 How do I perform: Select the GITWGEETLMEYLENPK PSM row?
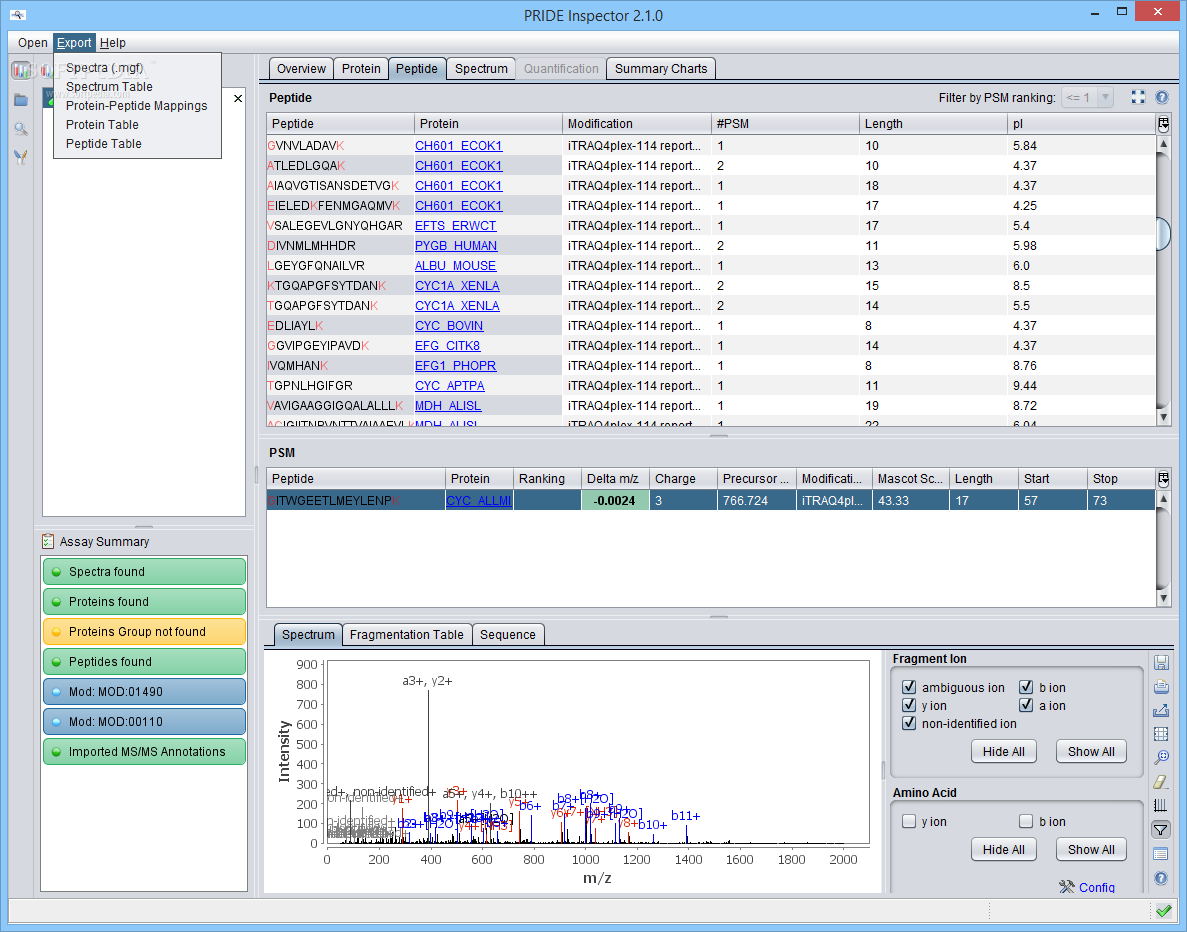coord(711,500)
